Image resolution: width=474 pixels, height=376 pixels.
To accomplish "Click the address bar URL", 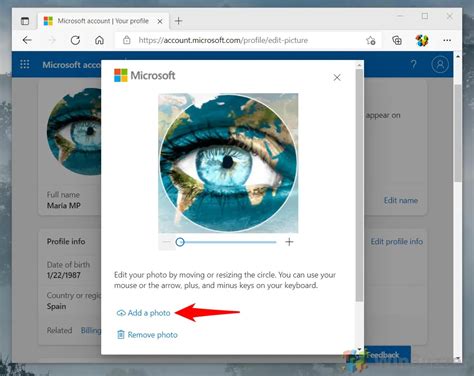I will 223,40.
